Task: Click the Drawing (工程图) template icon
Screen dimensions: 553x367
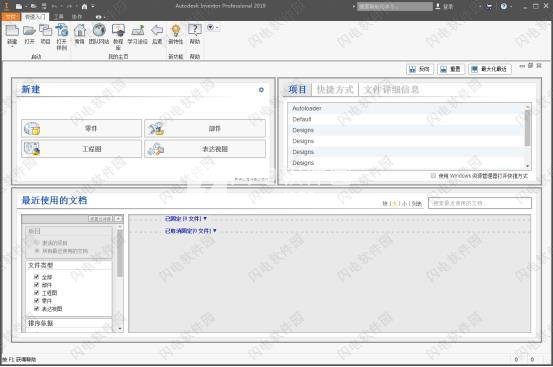Action: coord(32,149)
